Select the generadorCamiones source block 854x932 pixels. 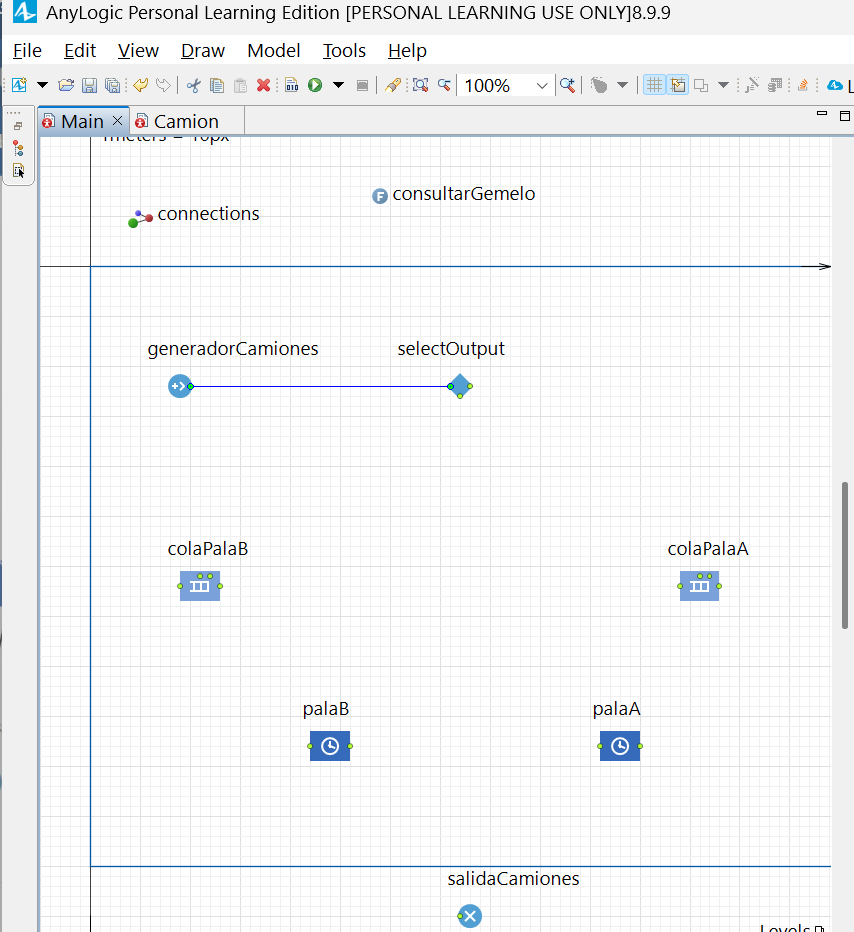click(x=180, y=386)
